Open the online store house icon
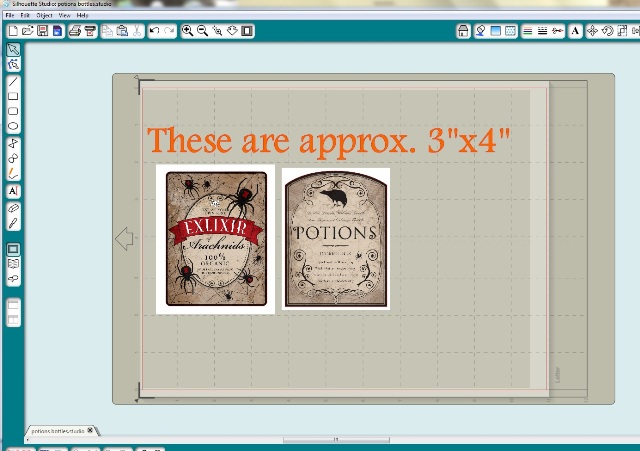The width and height of the screenshot is (640, 451). pos(463,31)
